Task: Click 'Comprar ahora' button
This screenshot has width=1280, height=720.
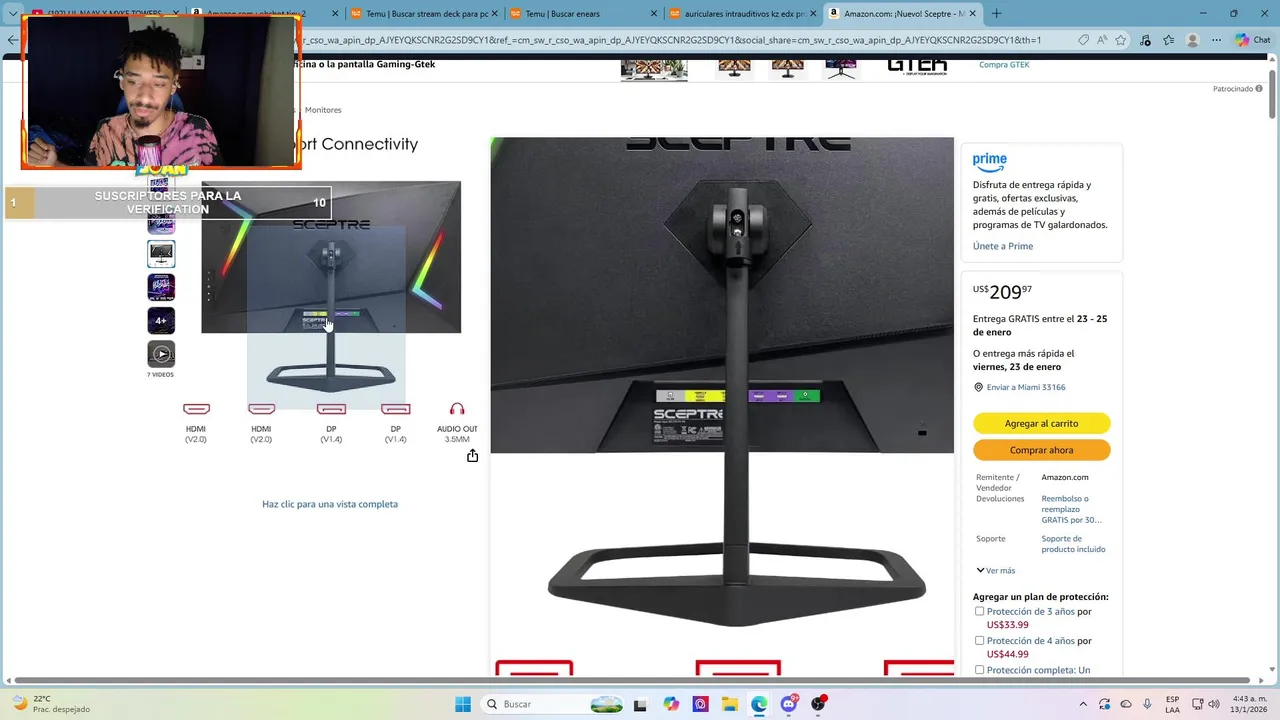Action: pos(1041,450)
